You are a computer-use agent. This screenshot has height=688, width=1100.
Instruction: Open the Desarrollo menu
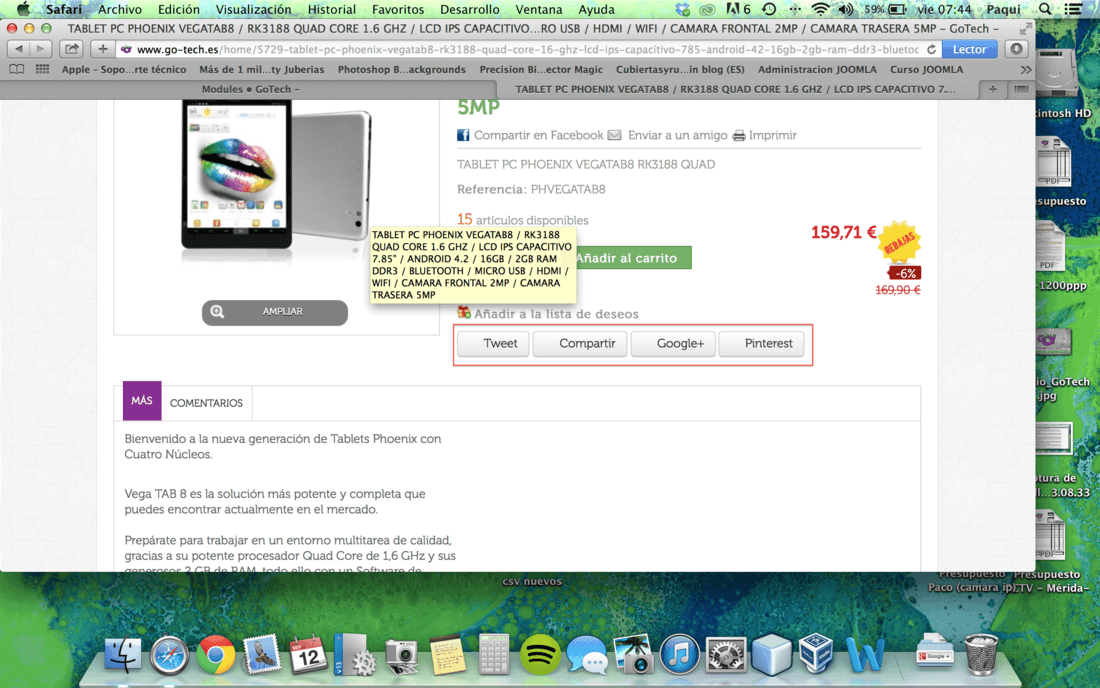click(469, 9)
